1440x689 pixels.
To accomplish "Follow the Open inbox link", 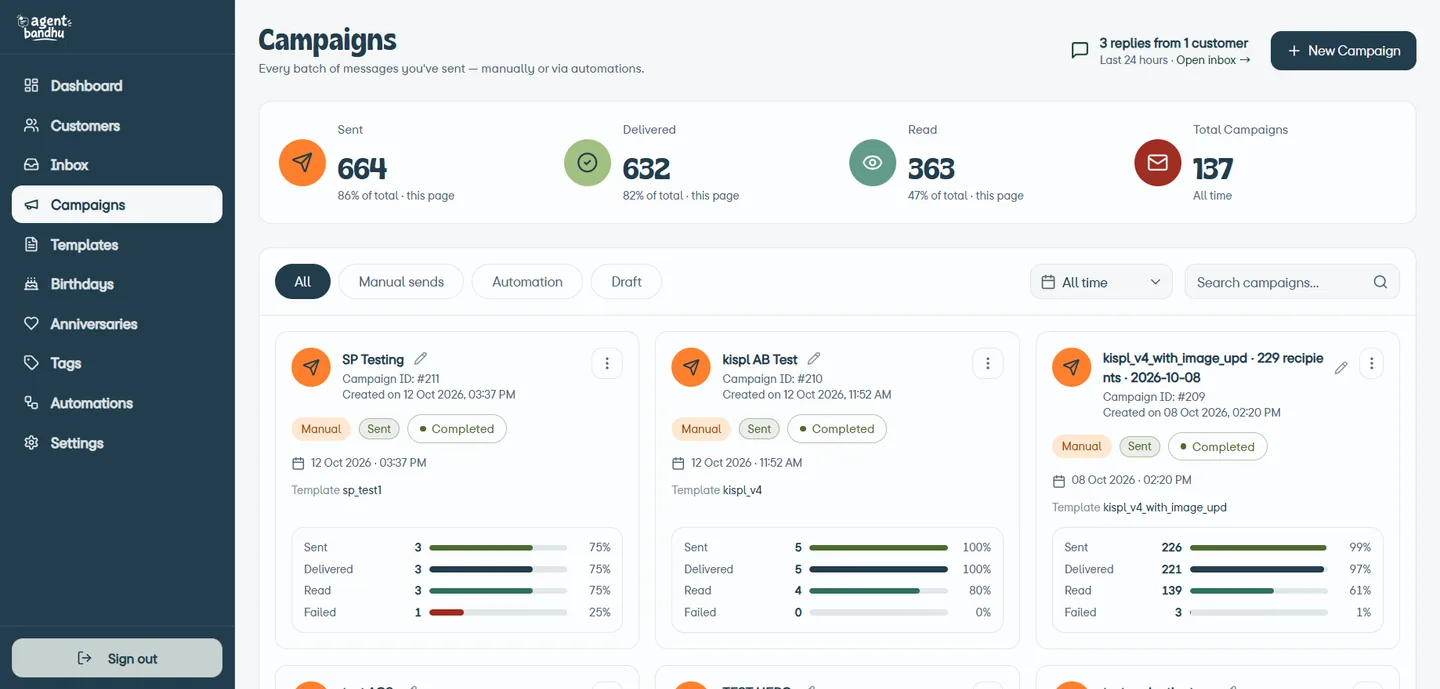I will coord(1213,60).
